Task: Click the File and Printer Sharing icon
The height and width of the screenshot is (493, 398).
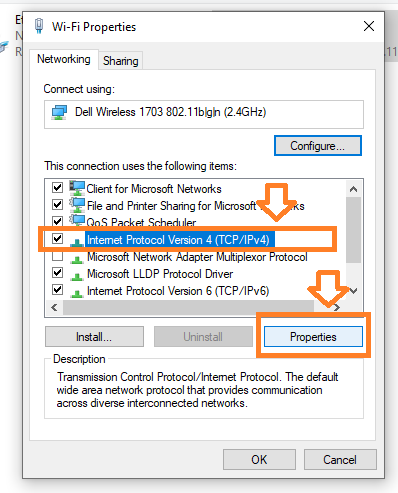Action: (77, 205)
